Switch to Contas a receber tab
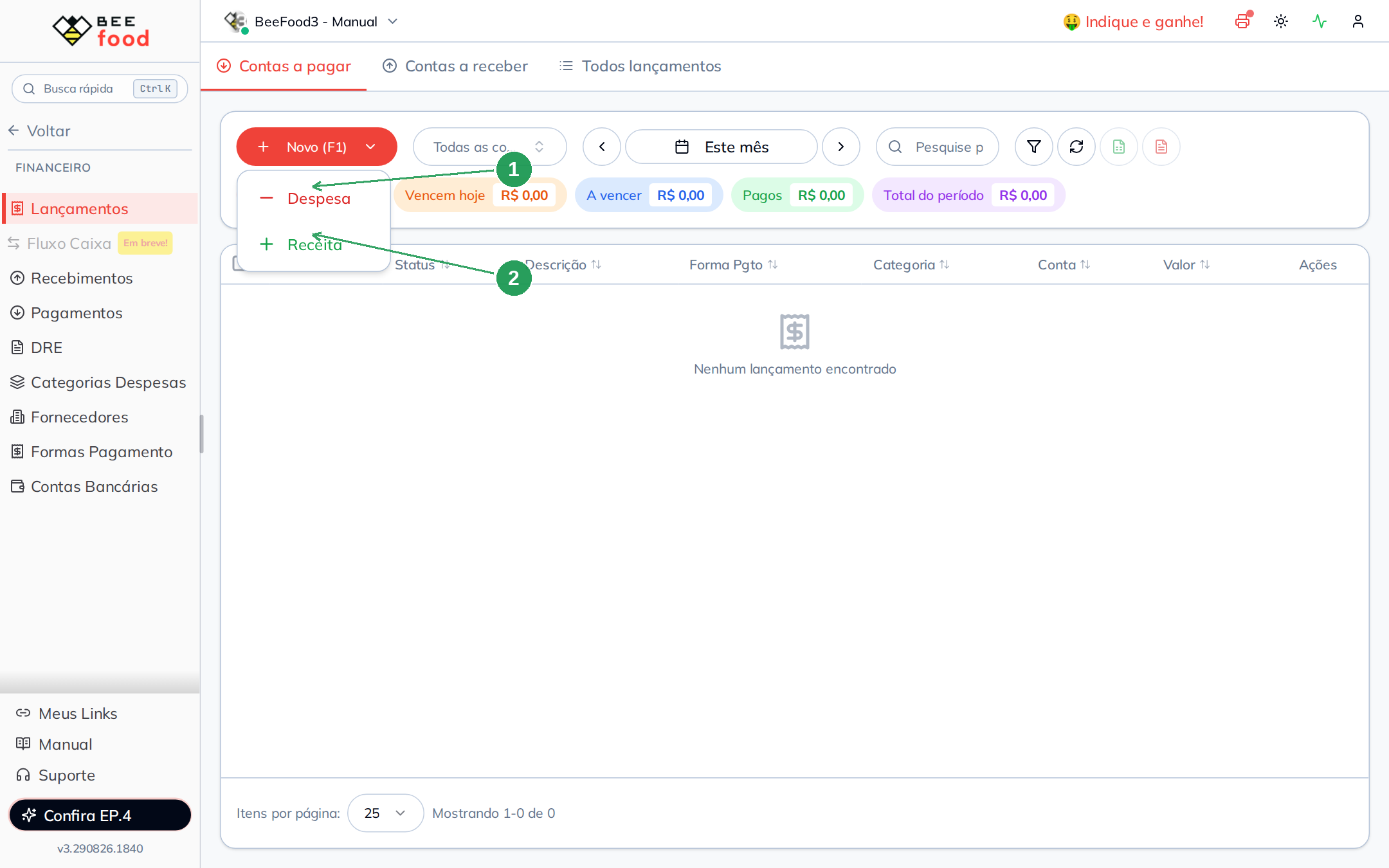 pyautogui.click(x=455, y=66)
